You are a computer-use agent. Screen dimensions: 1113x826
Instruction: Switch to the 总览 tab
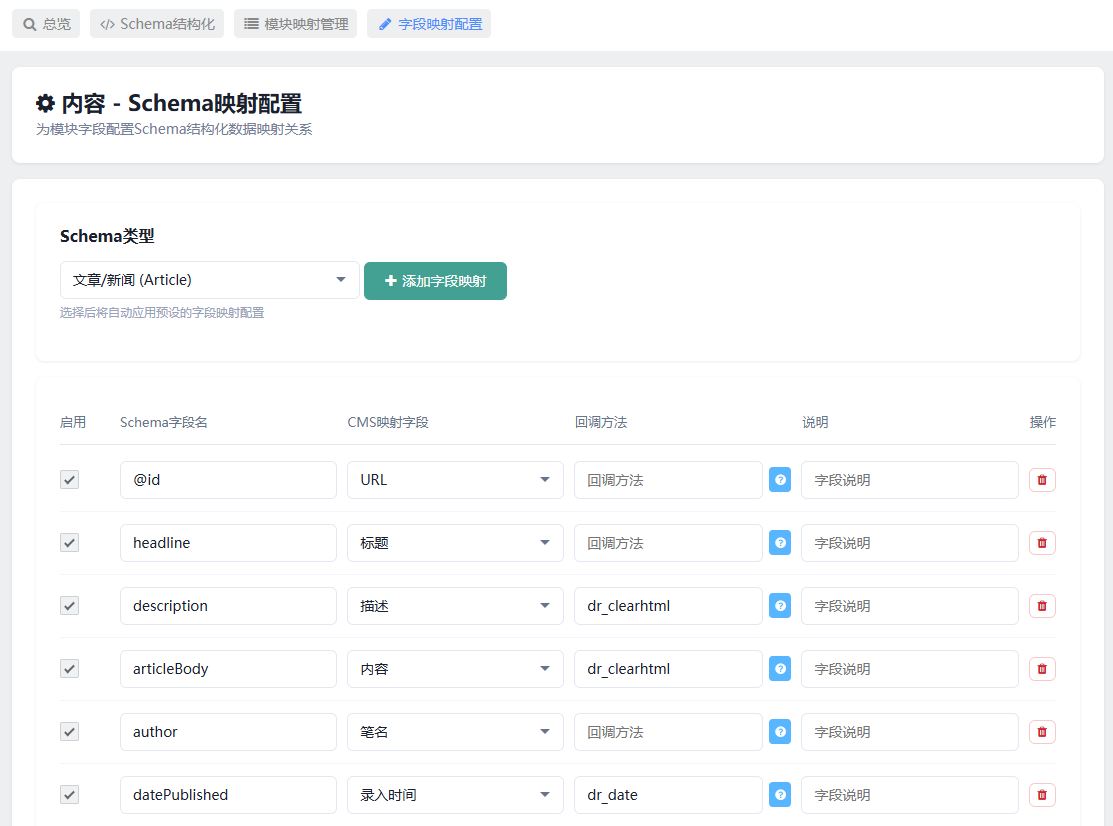click(x=46, y=24)
